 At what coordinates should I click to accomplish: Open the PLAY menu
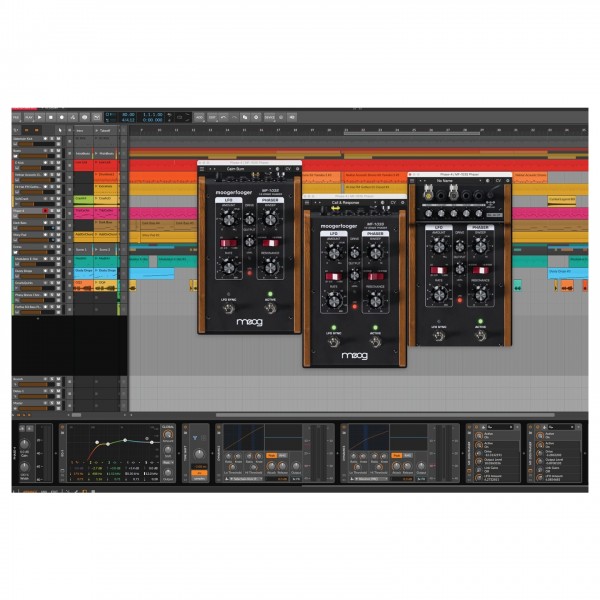[28, 117]
